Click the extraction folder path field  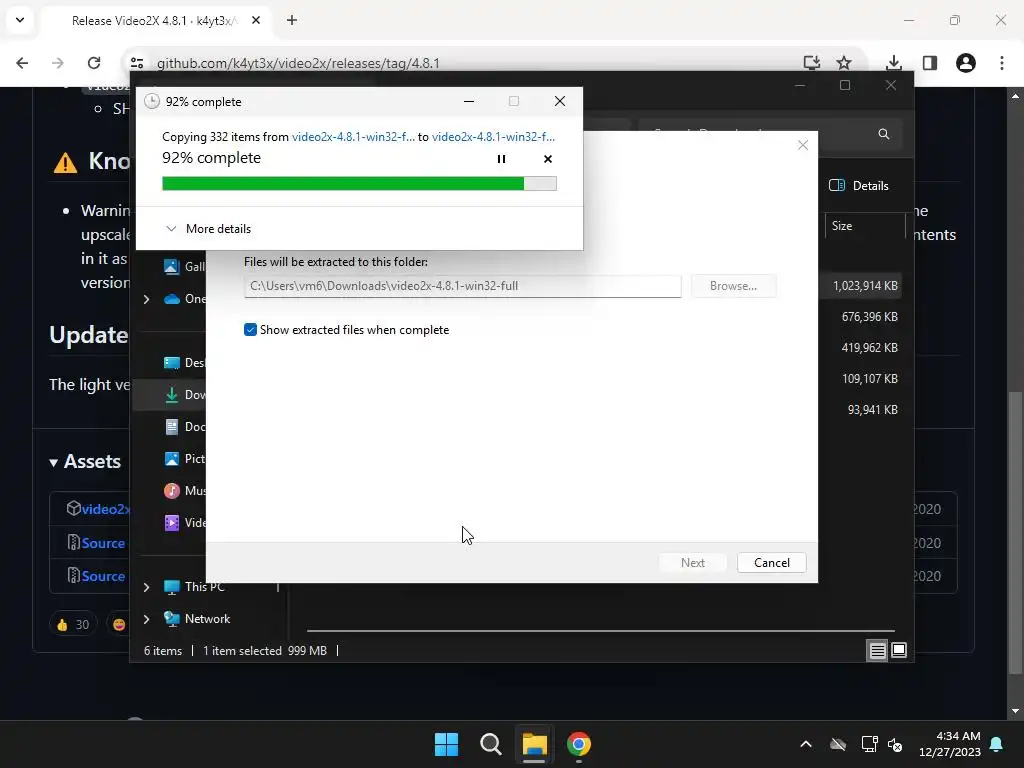click(x=462, y=286)
